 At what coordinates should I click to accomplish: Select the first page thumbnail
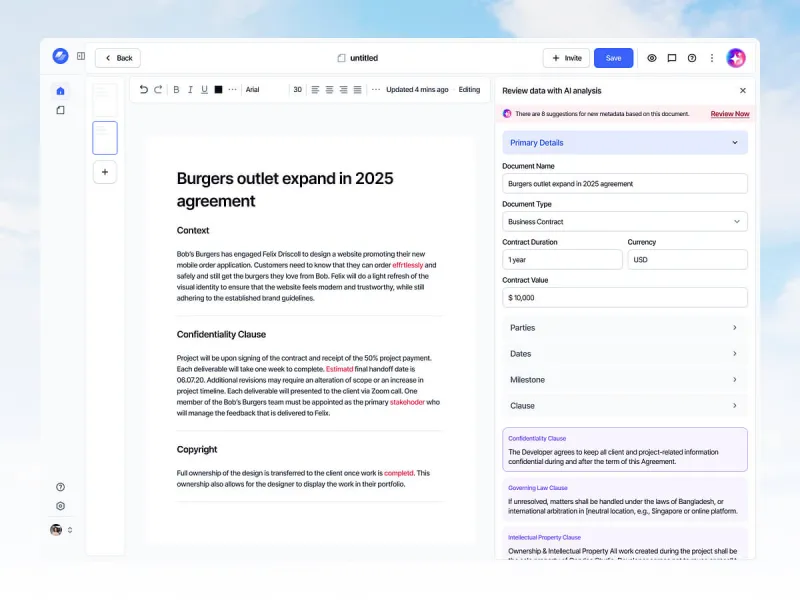coord(105,99)
